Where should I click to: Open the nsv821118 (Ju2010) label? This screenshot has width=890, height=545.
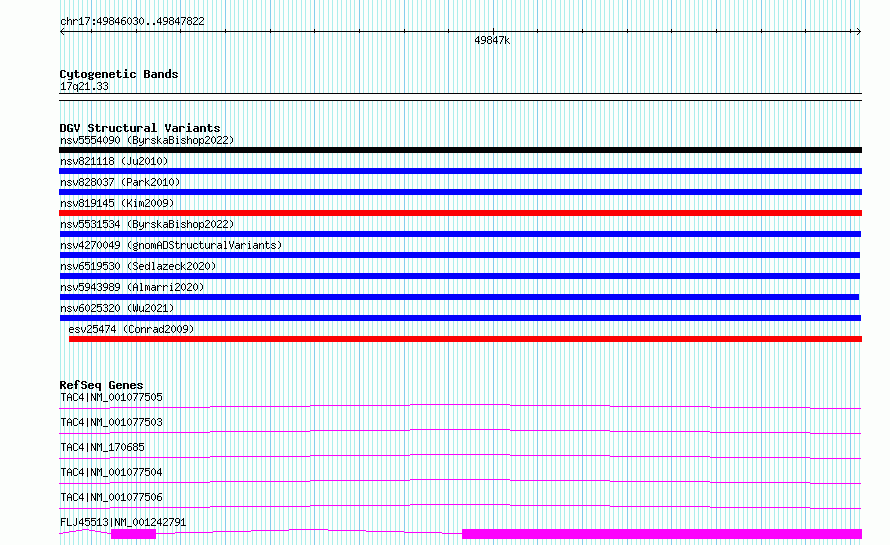click(x=114, y=161)
